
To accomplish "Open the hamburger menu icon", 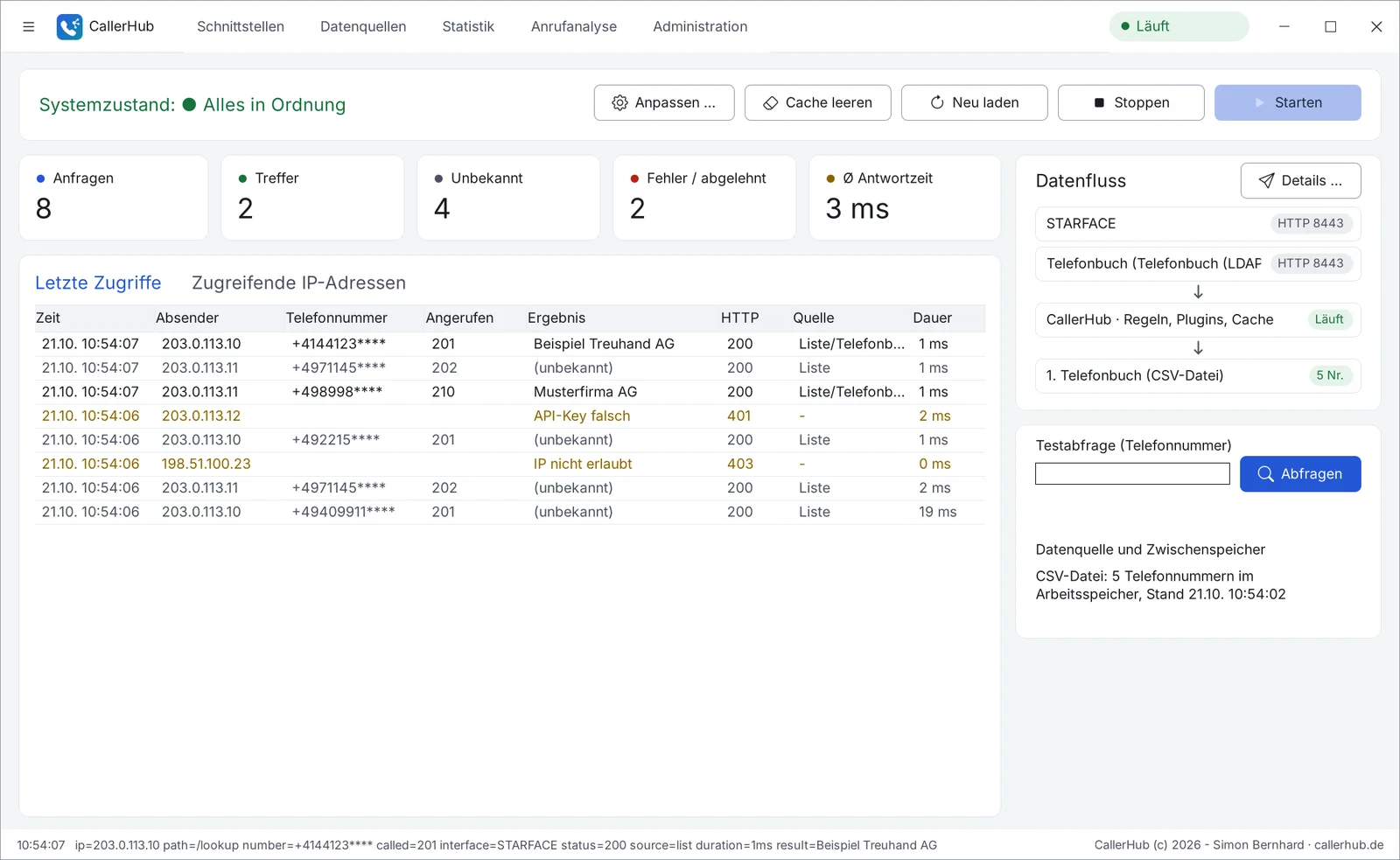I will click(29, 26).
